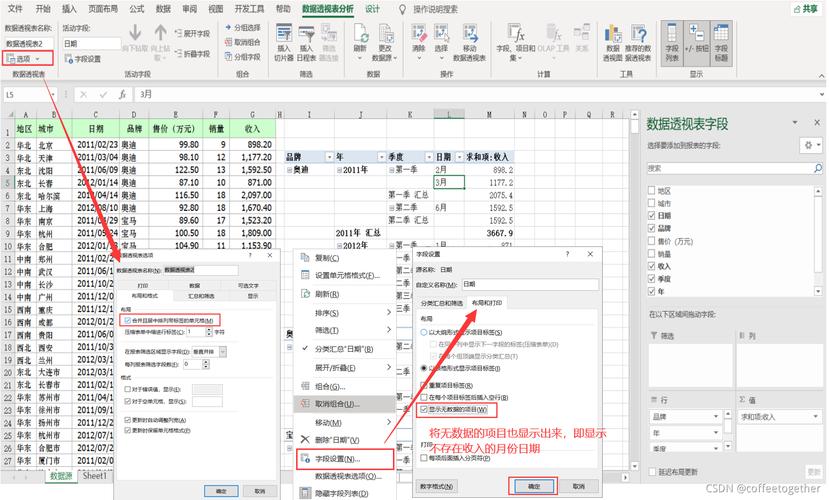
Task: Click 取消组合 (Ungroup) in the ribbon
Action: [x=243, y=42]
